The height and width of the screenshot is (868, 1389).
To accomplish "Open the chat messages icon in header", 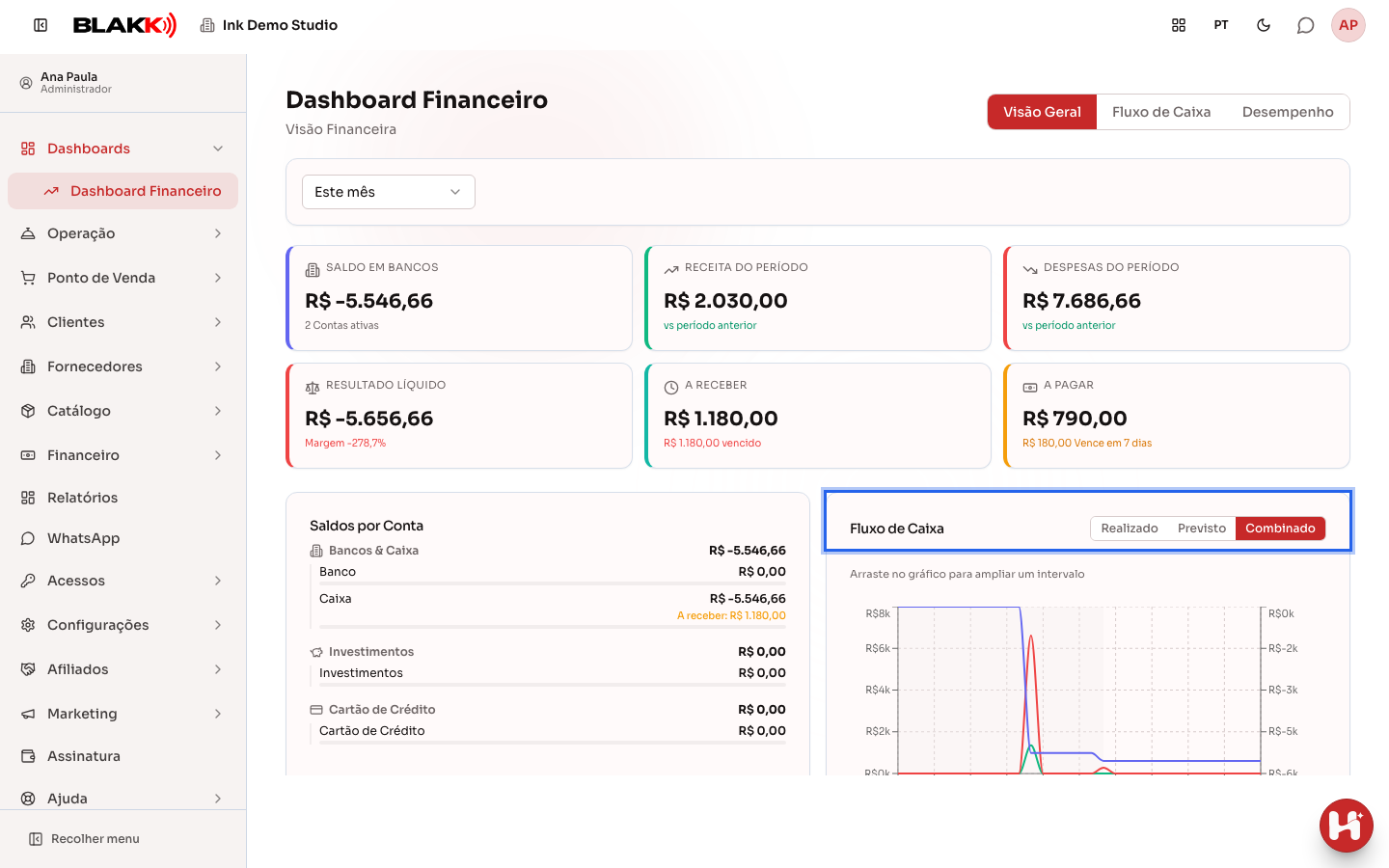I will 1306,25.
